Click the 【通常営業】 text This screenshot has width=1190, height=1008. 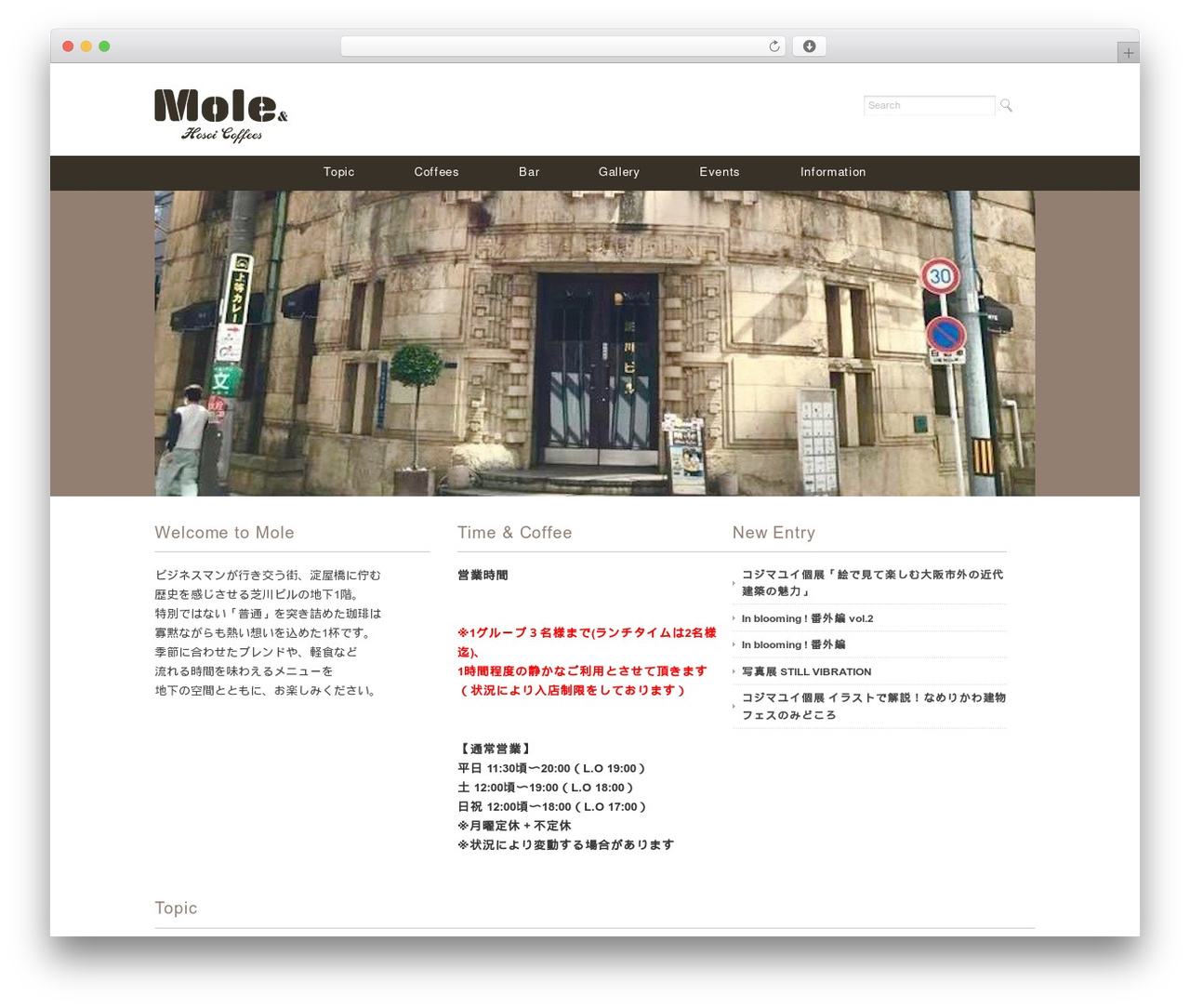tap(495, 749)
